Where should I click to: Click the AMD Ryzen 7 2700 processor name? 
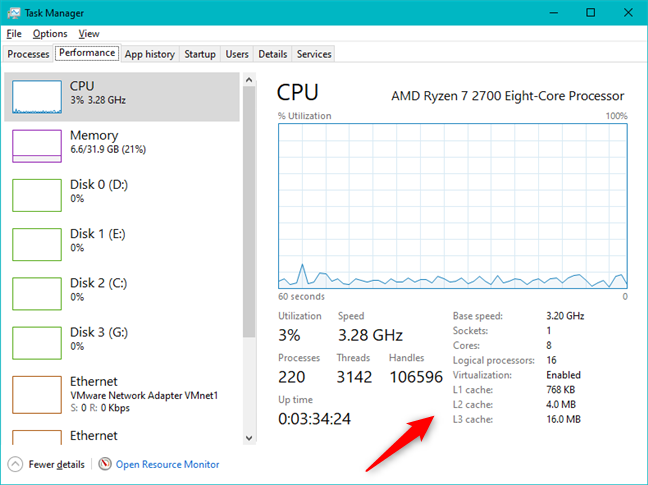pyautogui.click(x=507, y=96)
